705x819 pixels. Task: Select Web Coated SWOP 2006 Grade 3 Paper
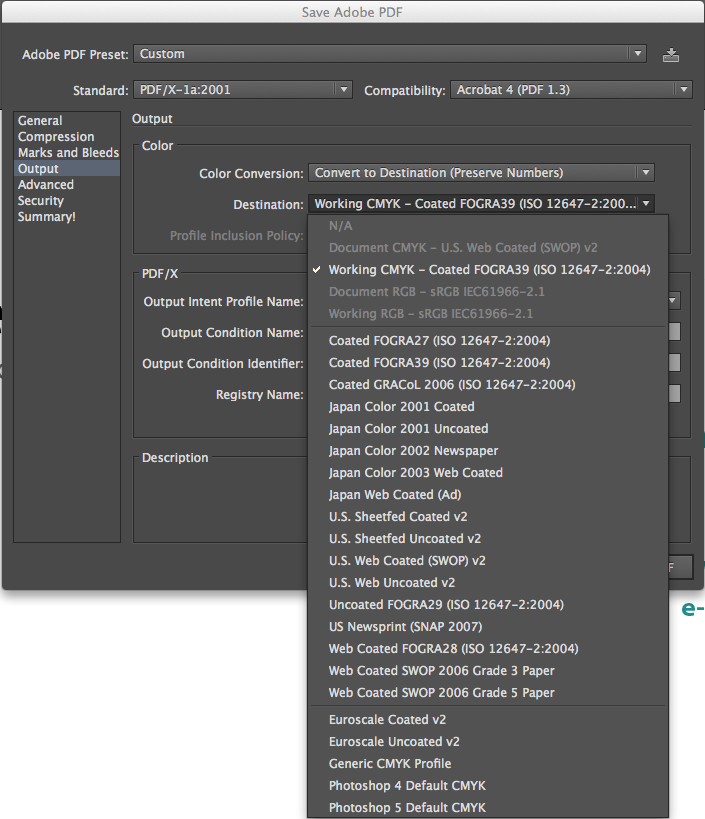pyautogui.click(x=488, y=670)
